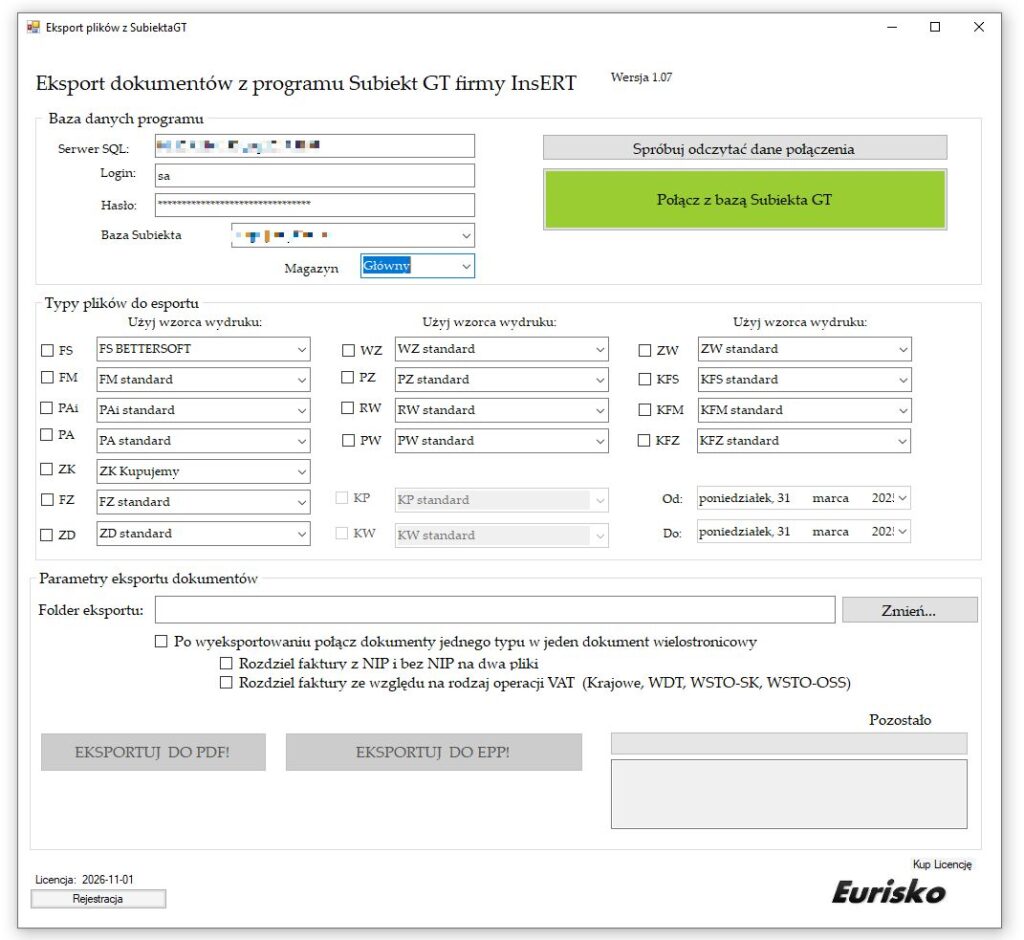1024x940 pixels.
Task: Toggle the KFM checkbox
Action: tap(645, 410)
